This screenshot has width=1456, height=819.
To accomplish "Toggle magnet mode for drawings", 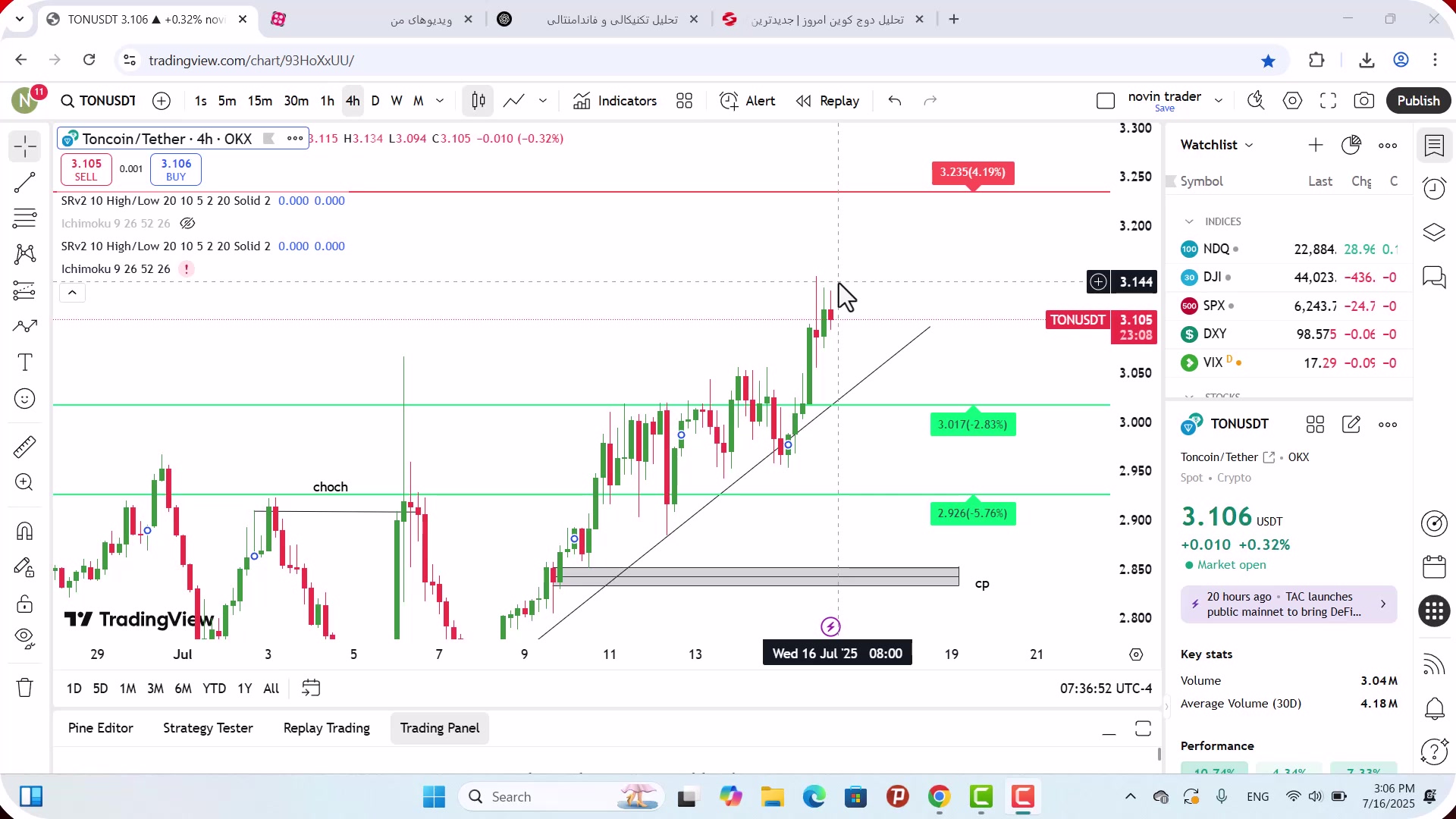I will (x=24, y=531).
